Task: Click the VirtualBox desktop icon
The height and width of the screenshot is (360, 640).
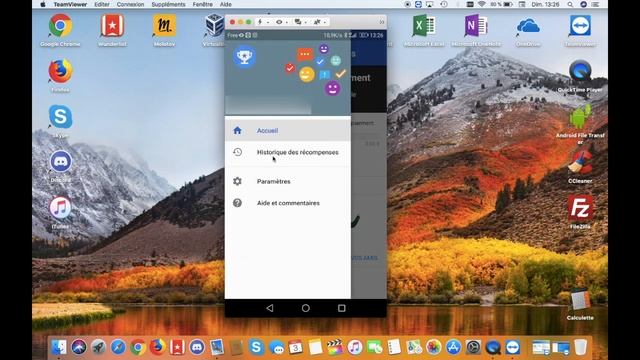Action: coord(214,26)
